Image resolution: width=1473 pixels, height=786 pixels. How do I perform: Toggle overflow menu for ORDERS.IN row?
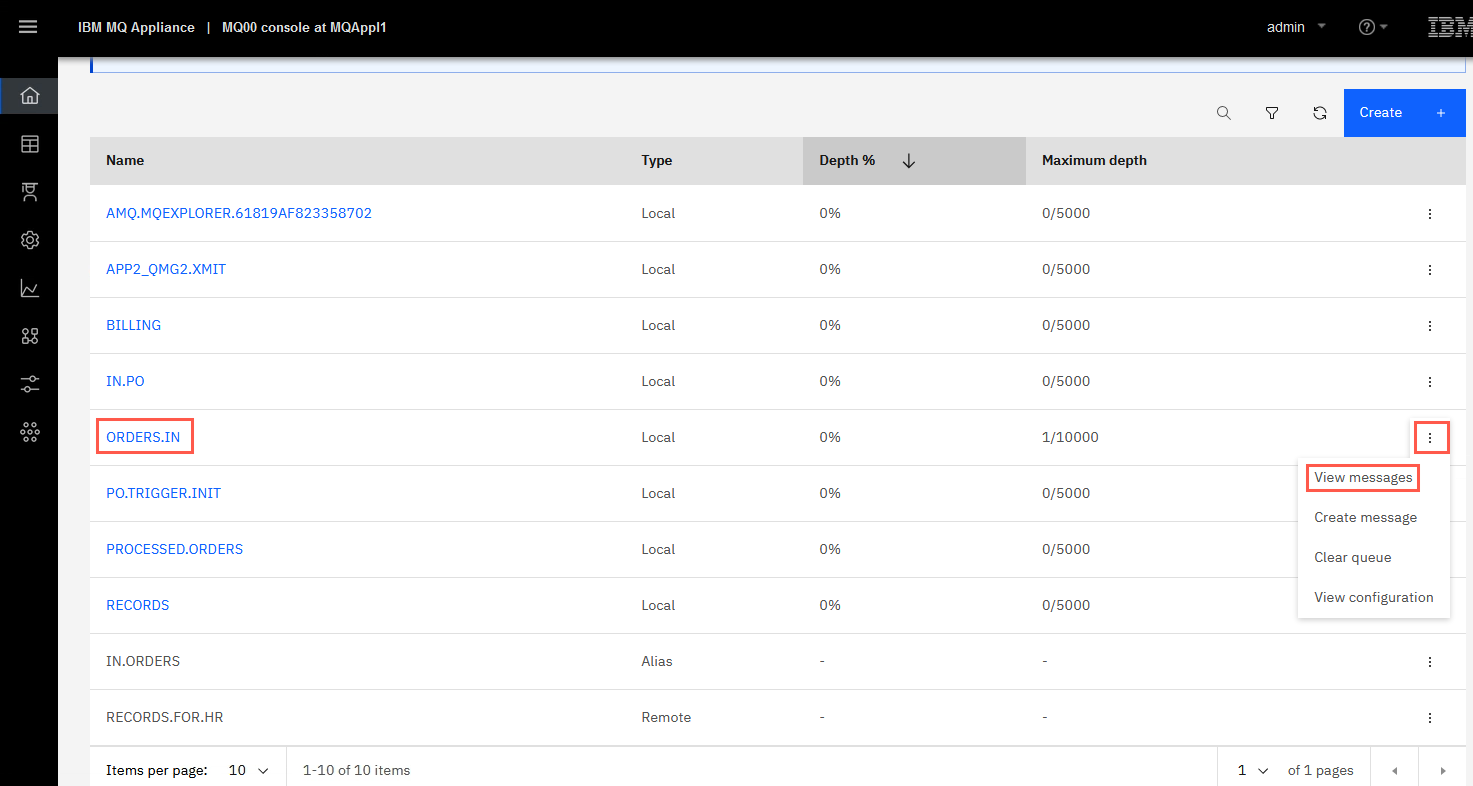click(1430, 438)
